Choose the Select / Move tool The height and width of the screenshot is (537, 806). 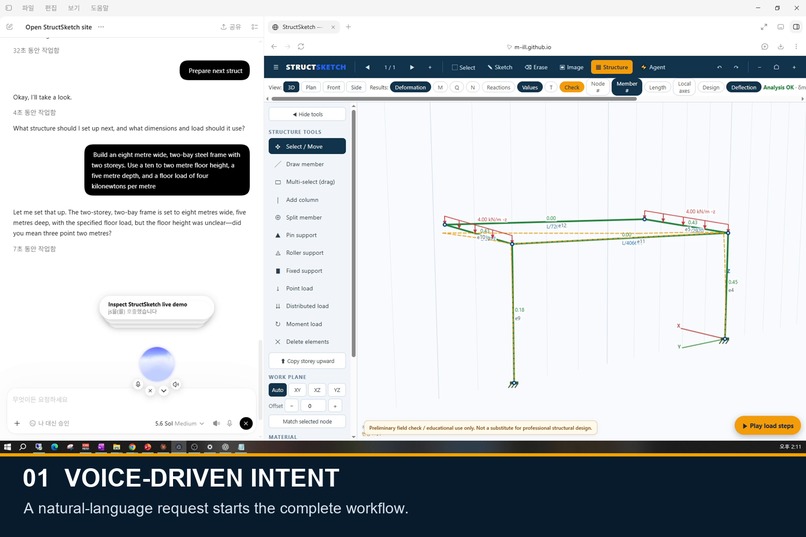coord(307,146)
